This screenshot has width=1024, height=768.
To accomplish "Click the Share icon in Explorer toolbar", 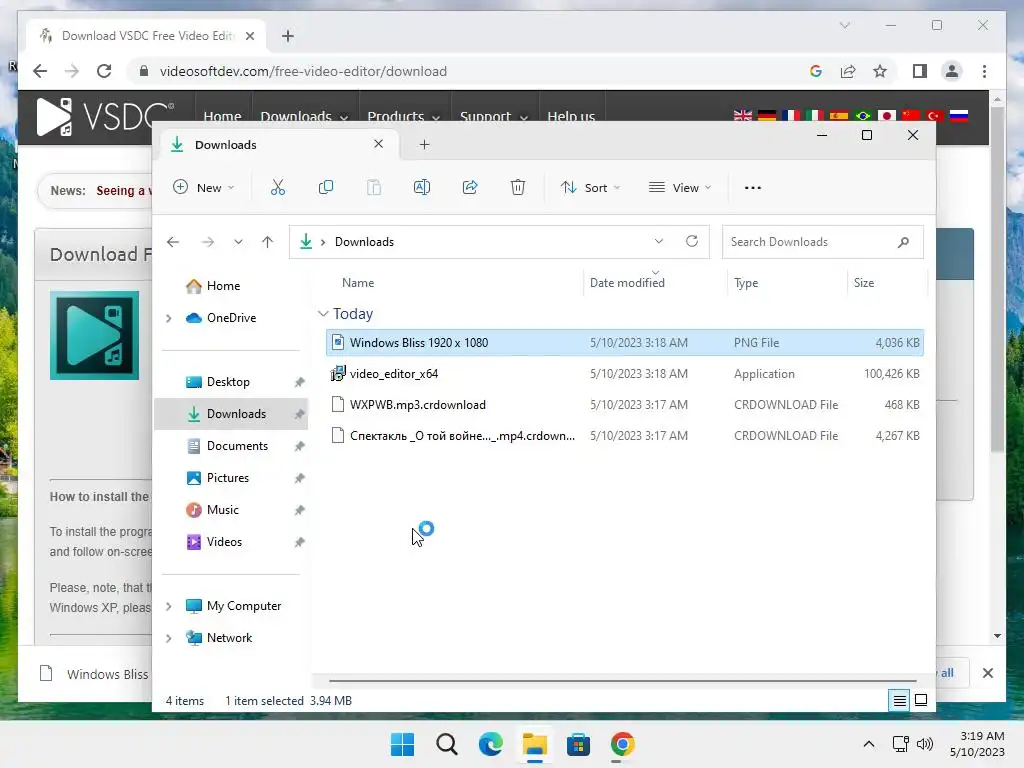I will pos(470,187).
